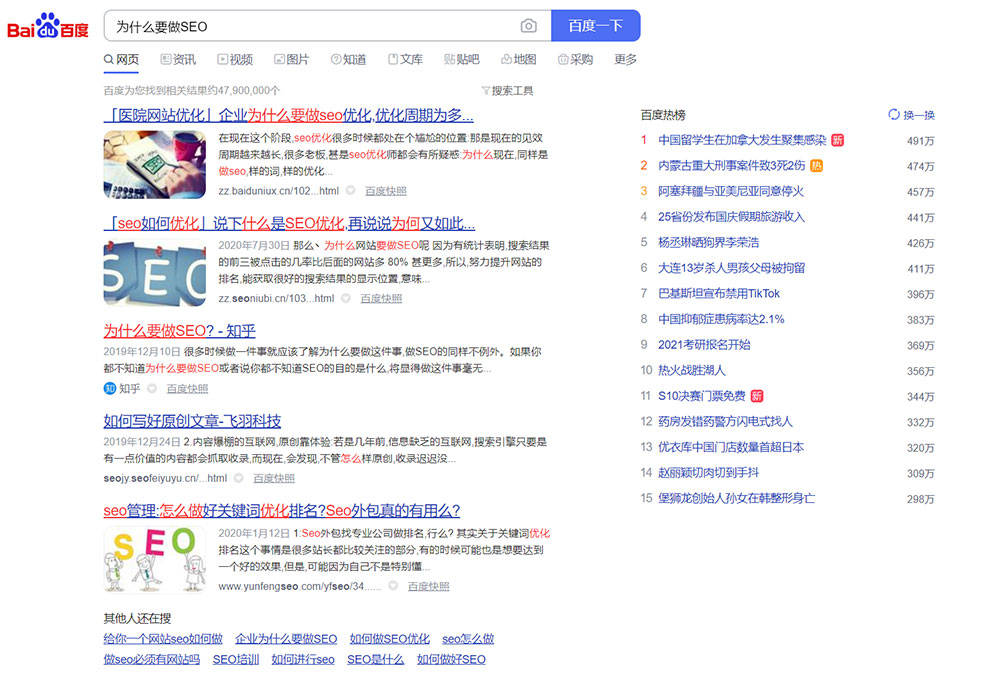Open the seo如何优化 result title
The height and width of the screenshot is (682, 1000).
(x=290, y=223)
